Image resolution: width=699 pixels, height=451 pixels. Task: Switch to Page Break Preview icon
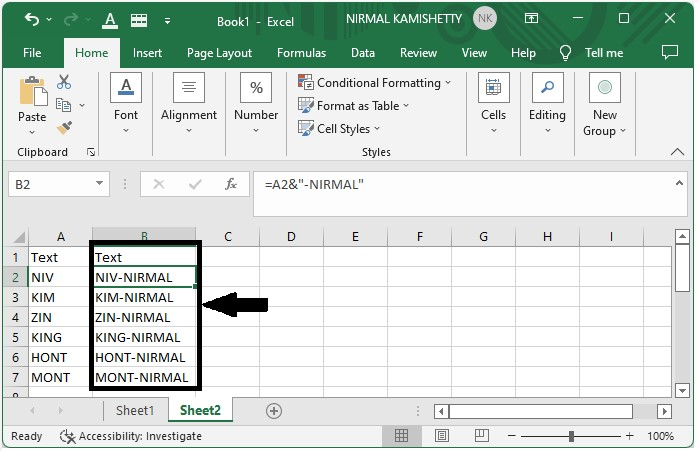pos(481,435)
